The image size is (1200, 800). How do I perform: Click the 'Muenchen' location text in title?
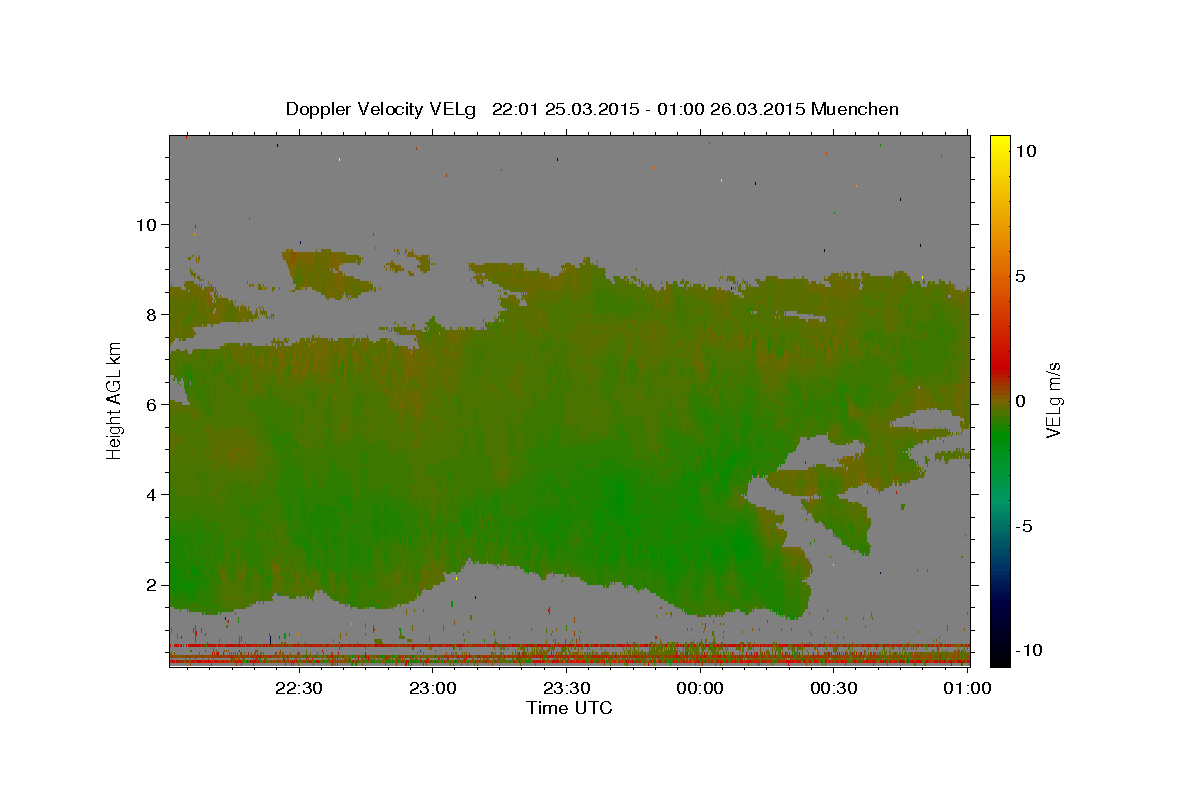855,109
